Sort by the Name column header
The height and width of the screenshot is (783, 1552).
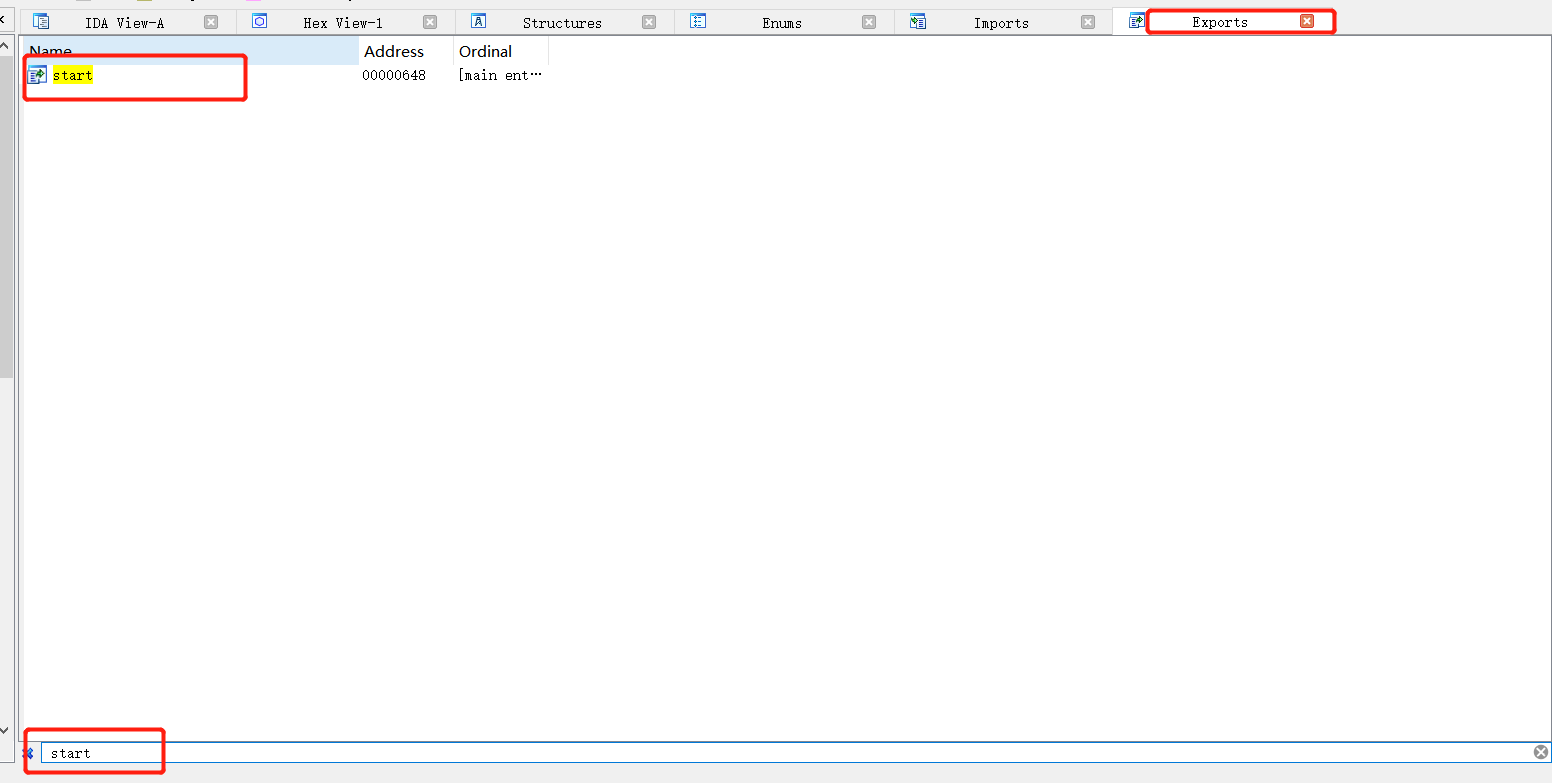pos(191,51)
